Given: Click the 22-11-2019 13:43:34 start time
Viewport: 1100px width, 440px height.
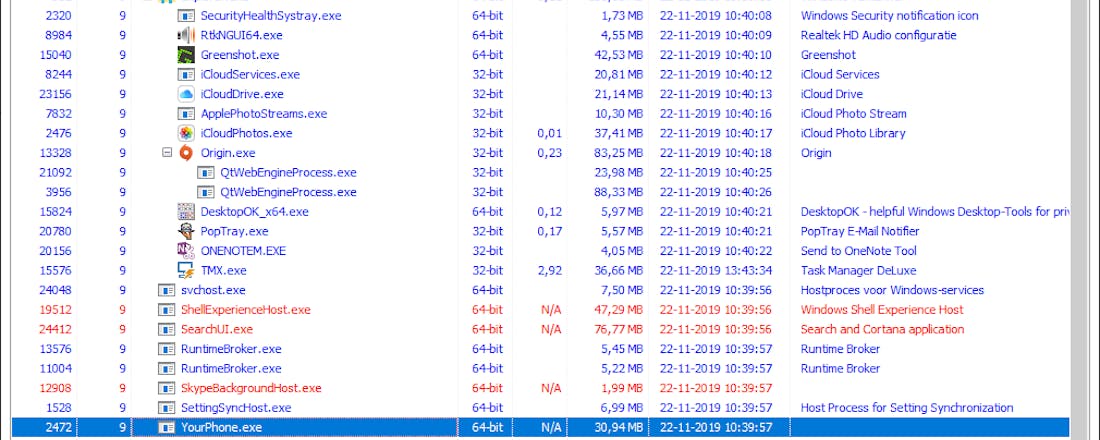Looking at the screenshot, I should (715, 271).
